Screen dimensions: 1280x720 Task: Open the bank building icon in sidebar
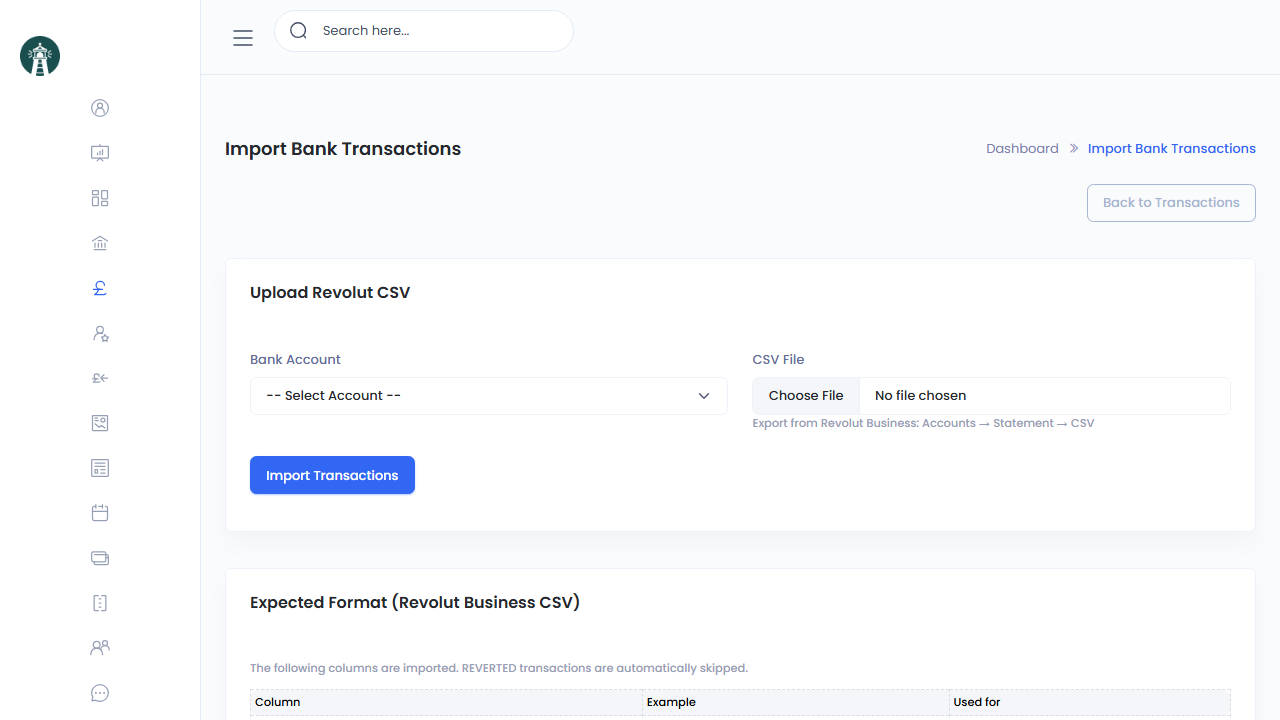pos(100,243)
